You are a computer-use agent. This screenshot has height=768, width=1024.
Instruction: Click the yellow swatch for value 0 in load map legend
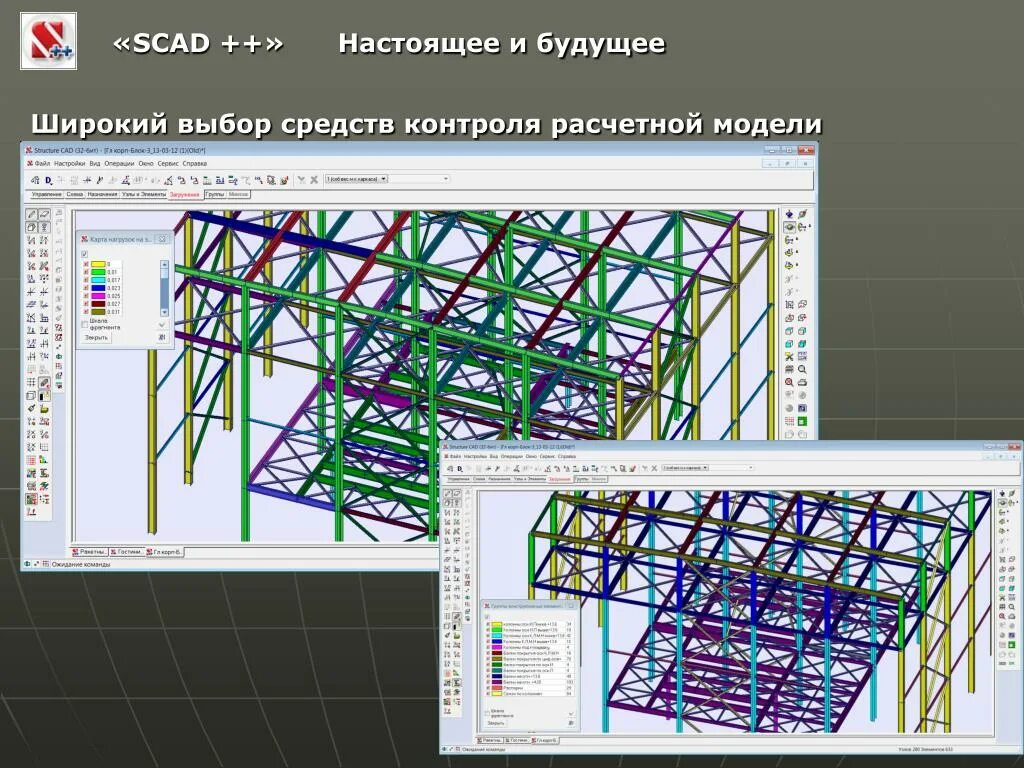[x=98, y=264]
